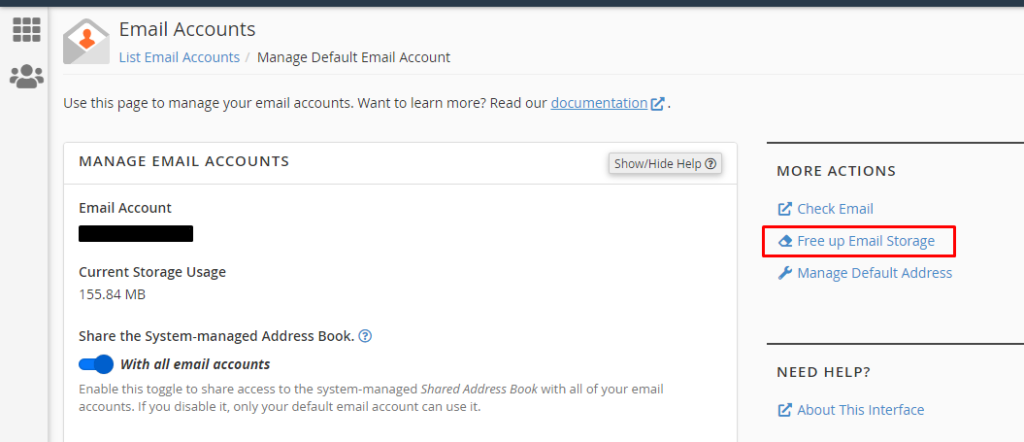Toggle sharing the Address Book with all accounts

click(x=96, y=364)
